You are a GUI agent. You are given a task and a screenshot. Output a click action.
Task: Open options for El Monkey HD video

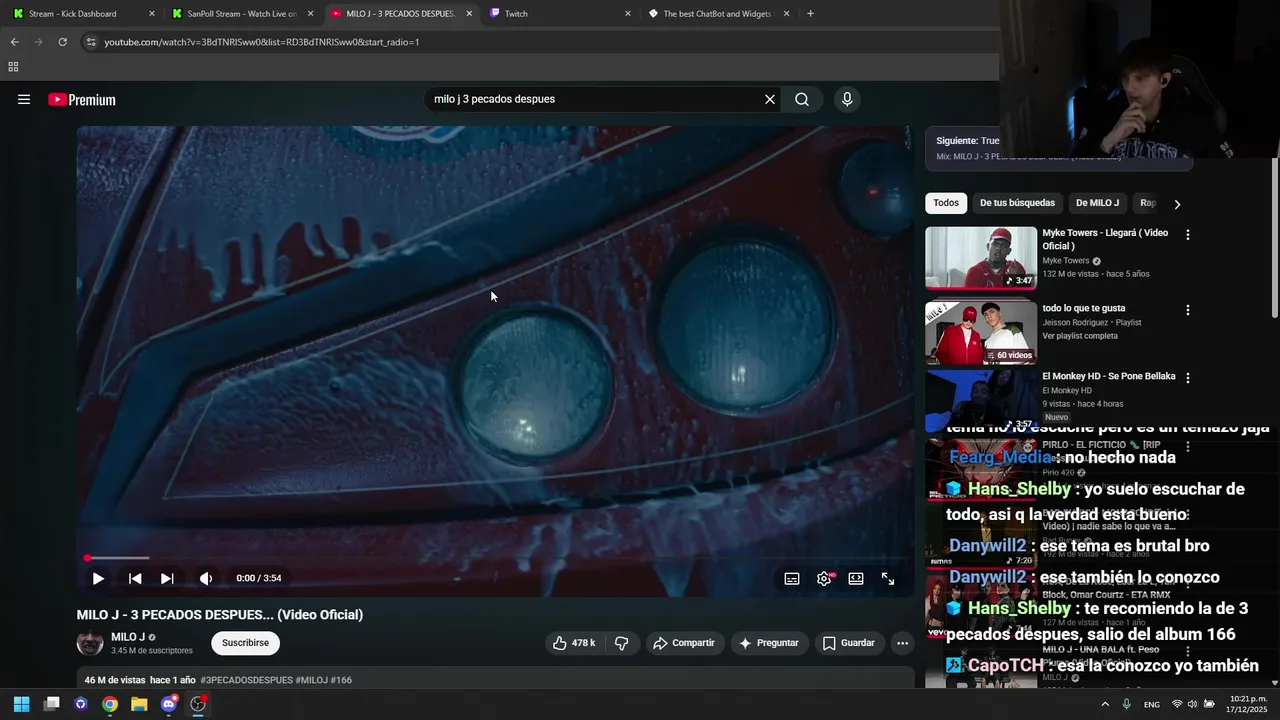point(1188,378)
